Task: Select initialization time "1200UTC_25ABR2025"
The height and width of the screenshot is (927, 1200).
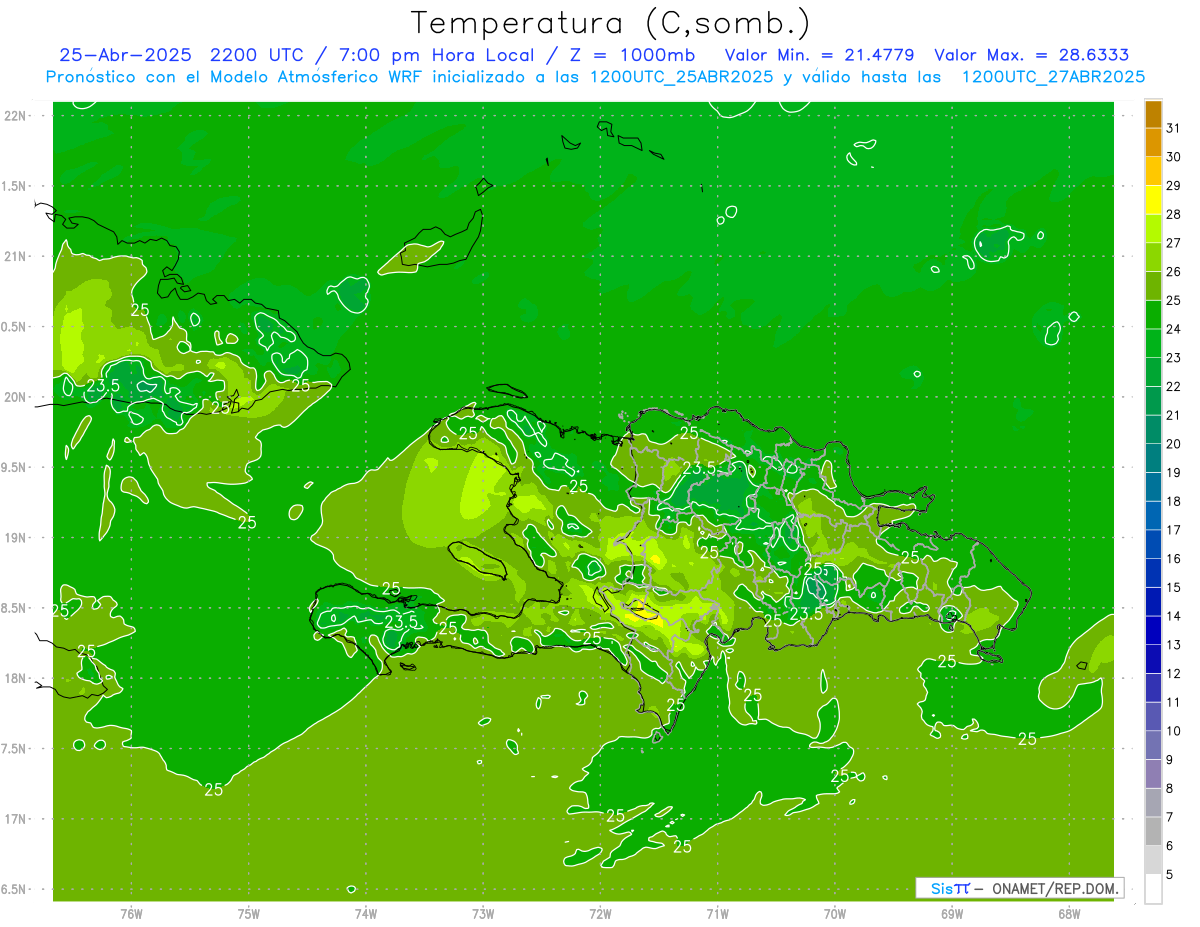Action: (x=681, y=77)
